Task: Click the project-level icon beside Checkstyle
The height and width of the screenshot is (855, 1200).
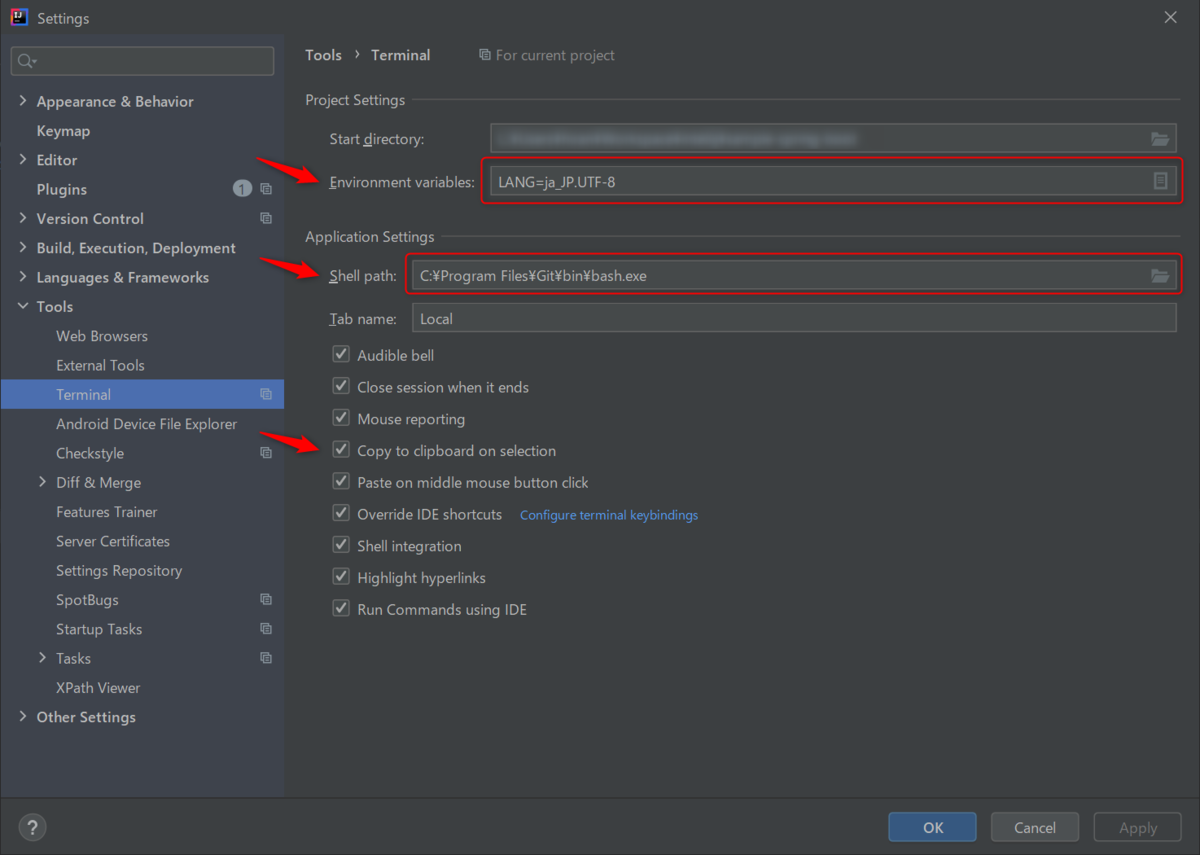Action: pyautogui.click(x=266, y=453)
